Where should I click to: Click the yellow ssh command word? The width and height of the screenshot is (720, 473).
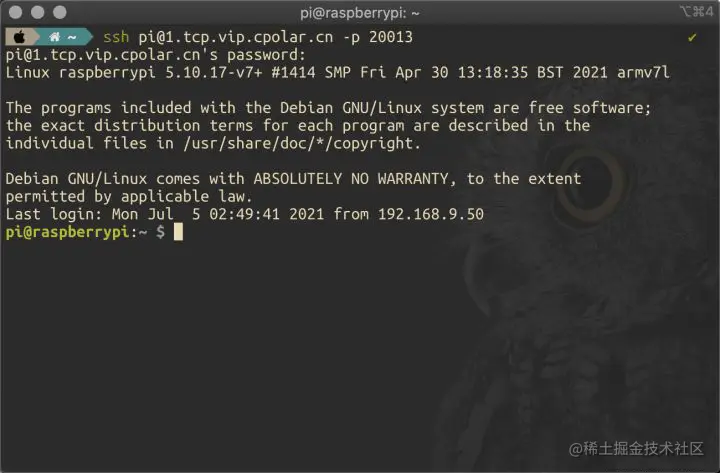(116, 37)
